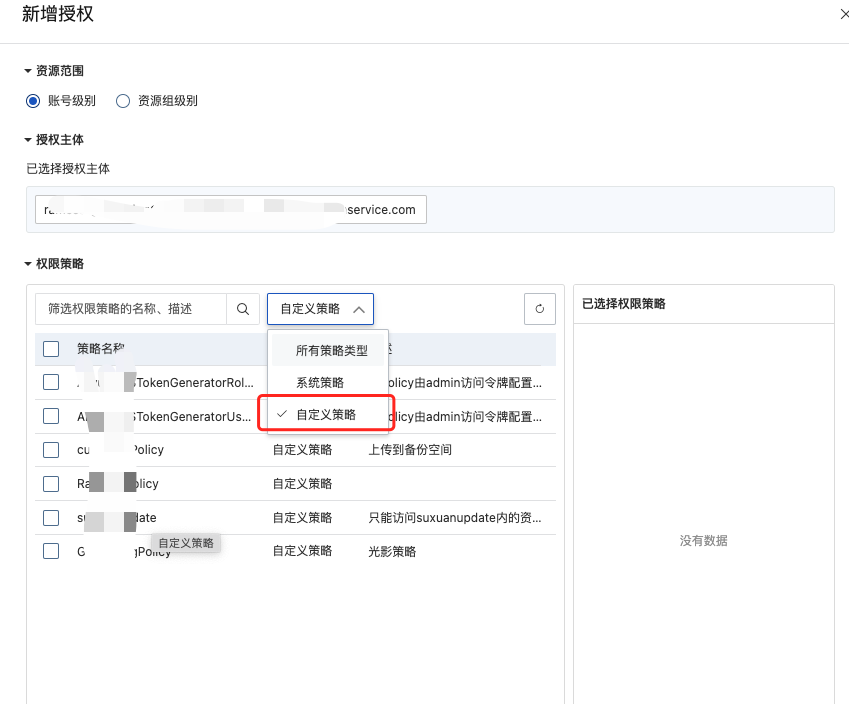Click the 策略名称 column header
The width and height of the screenshot is (849, 704).
[100, 349]
